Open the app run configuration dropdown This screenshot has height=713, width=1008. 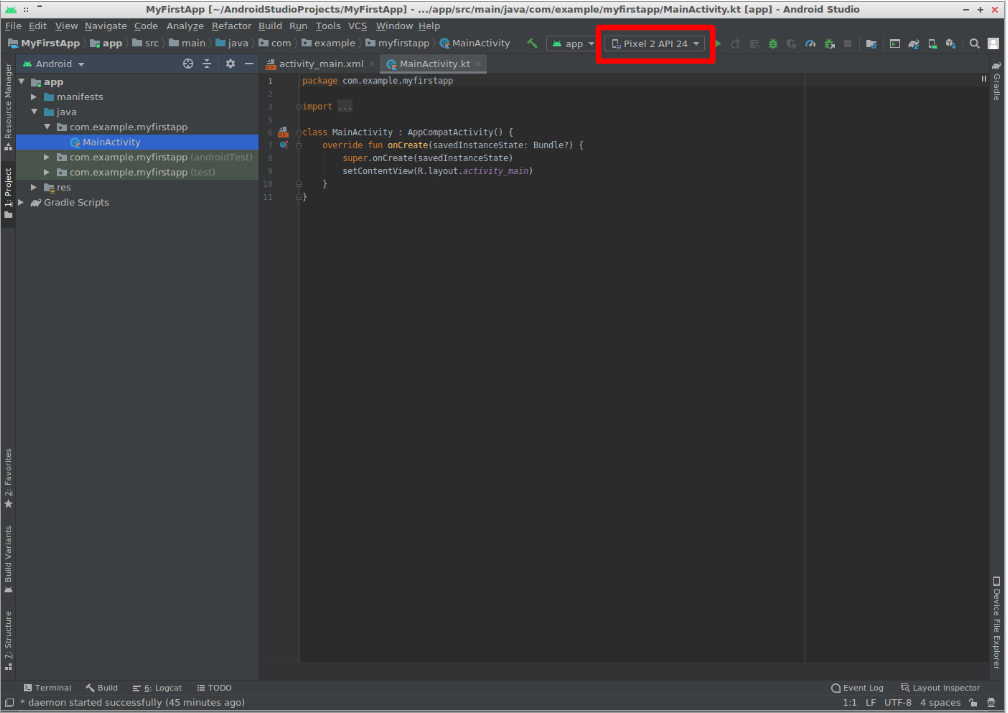(573, 44)
